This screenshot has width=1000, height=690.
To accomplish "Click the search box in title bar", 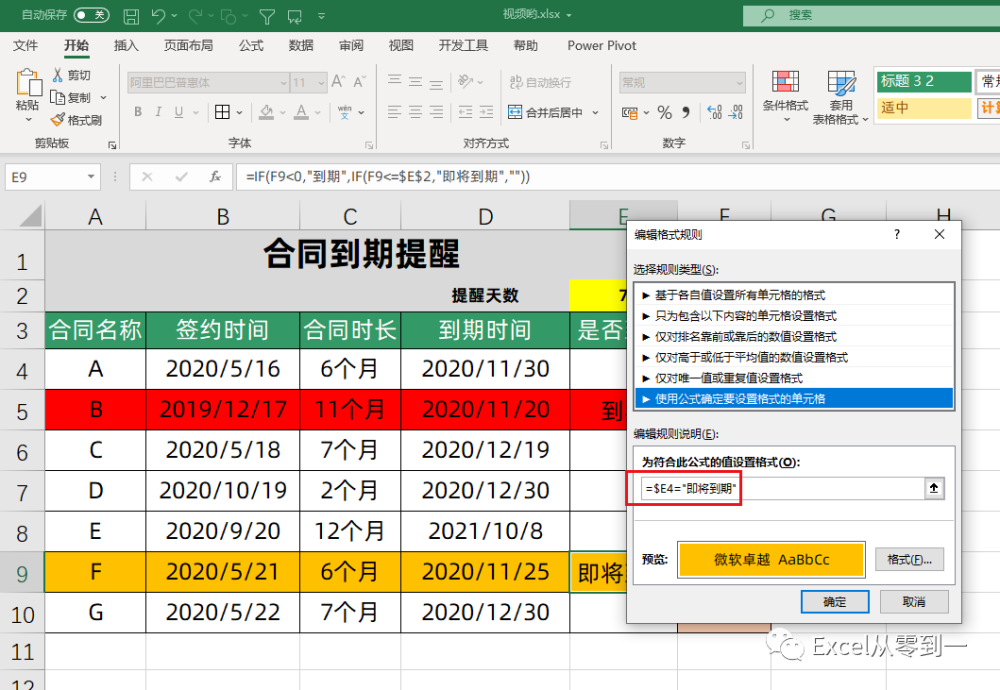I will pos(871,15).
